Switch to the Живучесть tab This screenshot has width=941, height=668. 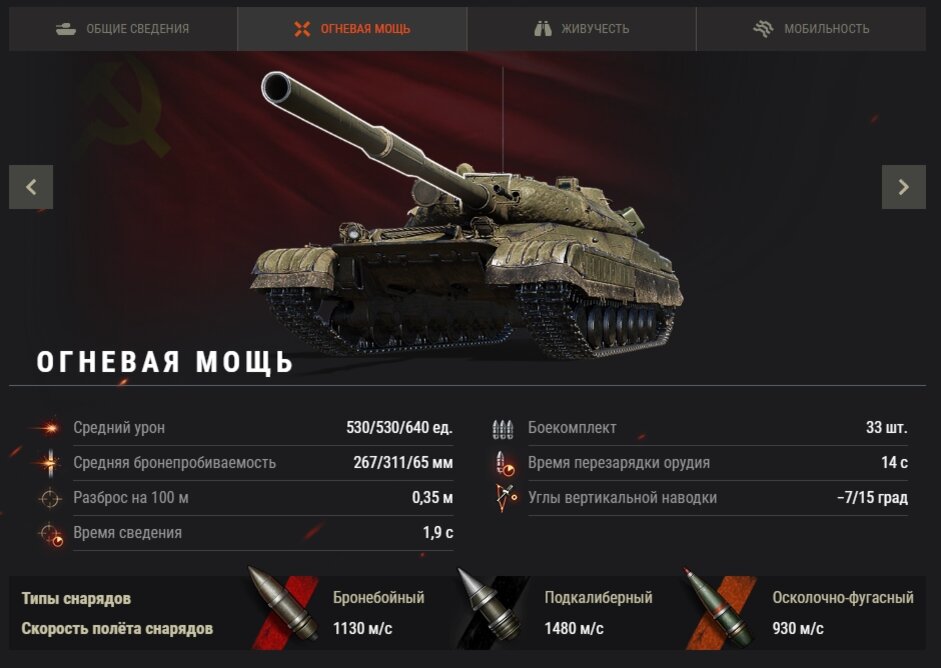pos(582,29)
